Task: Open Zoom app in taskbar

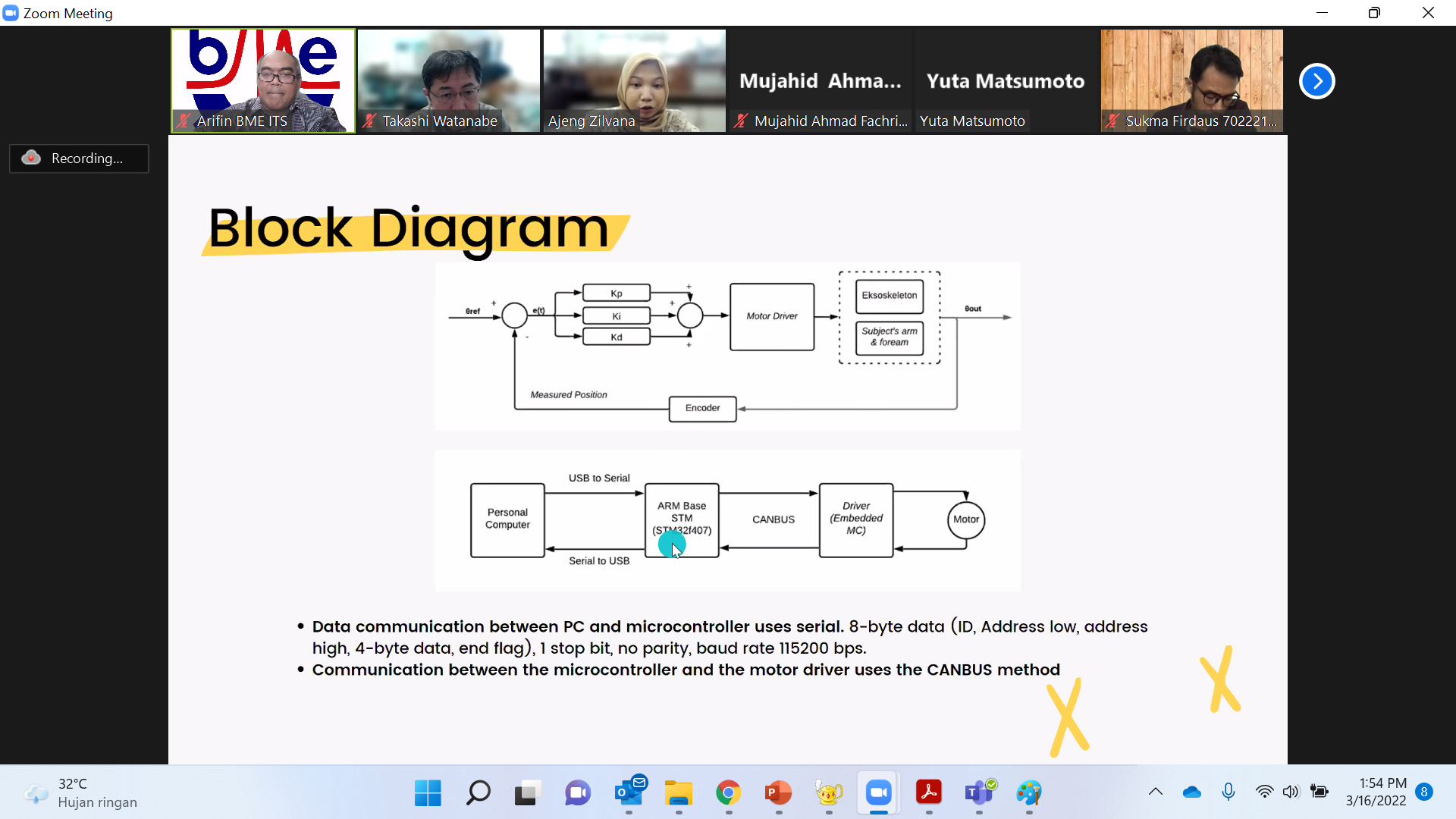Action: coord(878,793)
